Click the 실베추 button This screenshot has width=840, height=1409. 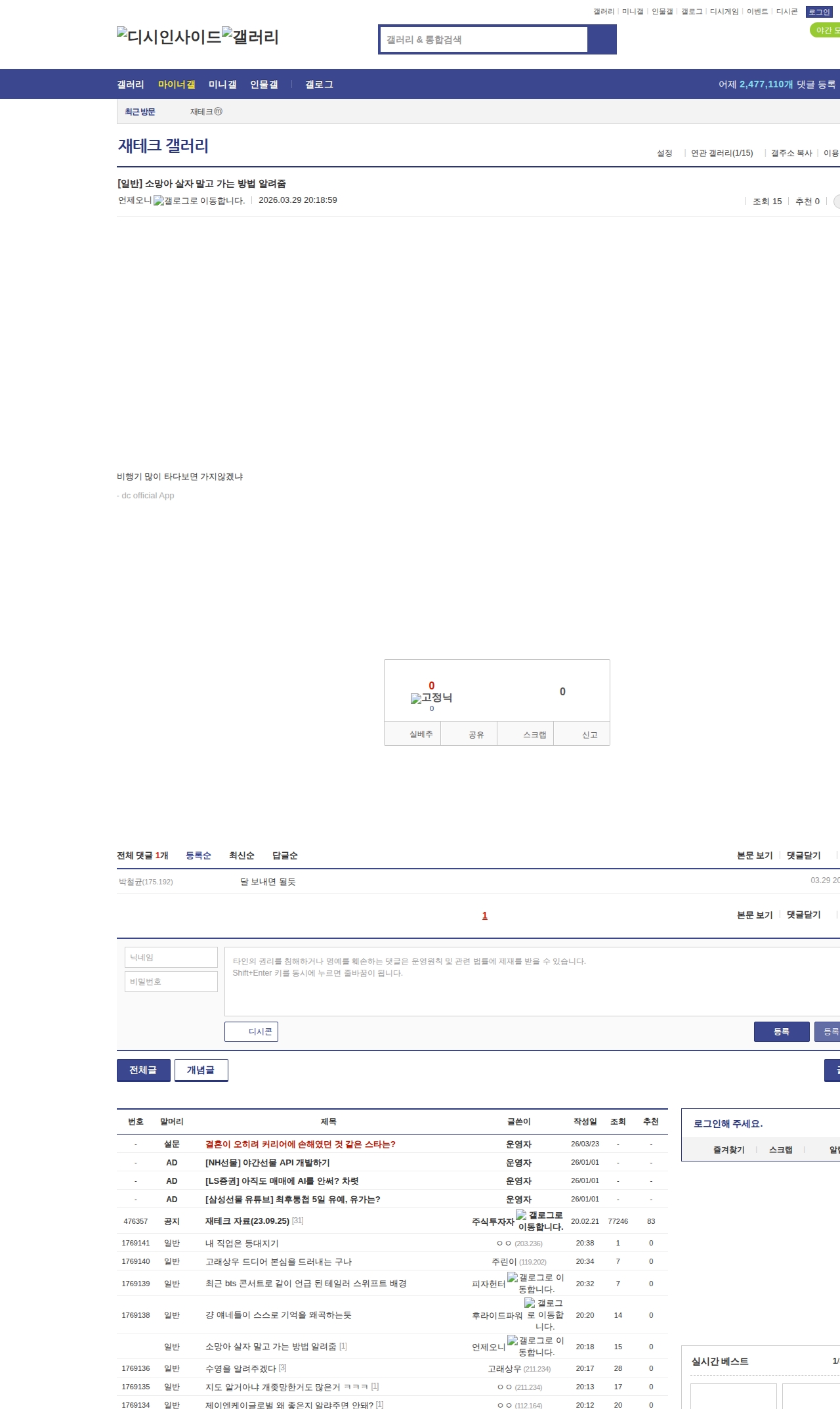[x=412, y=734]
